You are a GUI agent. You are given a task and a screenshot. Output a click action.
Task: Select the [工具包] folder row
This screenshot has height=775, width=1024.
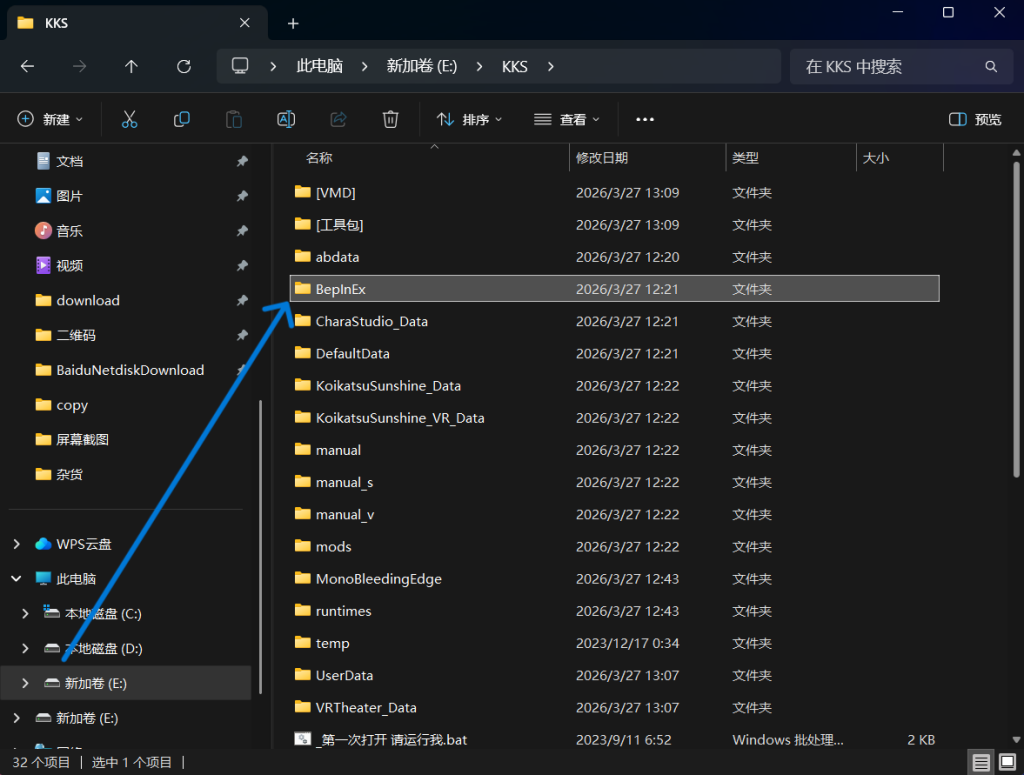tap(615, 225)
